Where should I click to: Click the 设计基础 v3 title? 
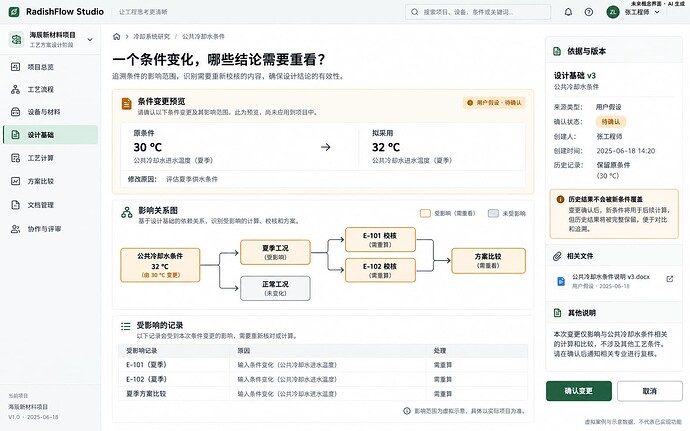(x=575, y=76)
